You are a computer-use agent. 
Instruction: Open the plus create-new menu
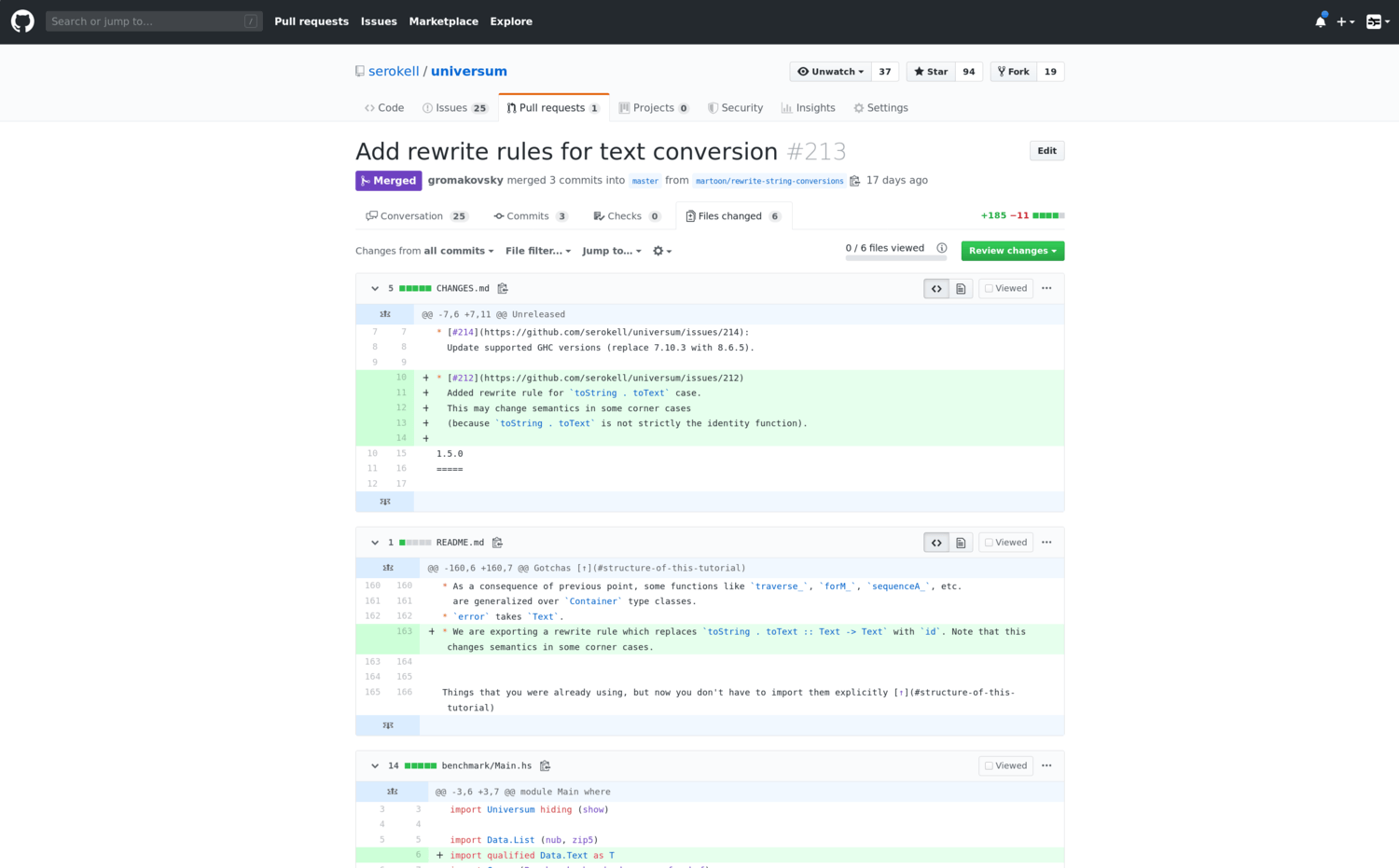tap(1345, 21)
